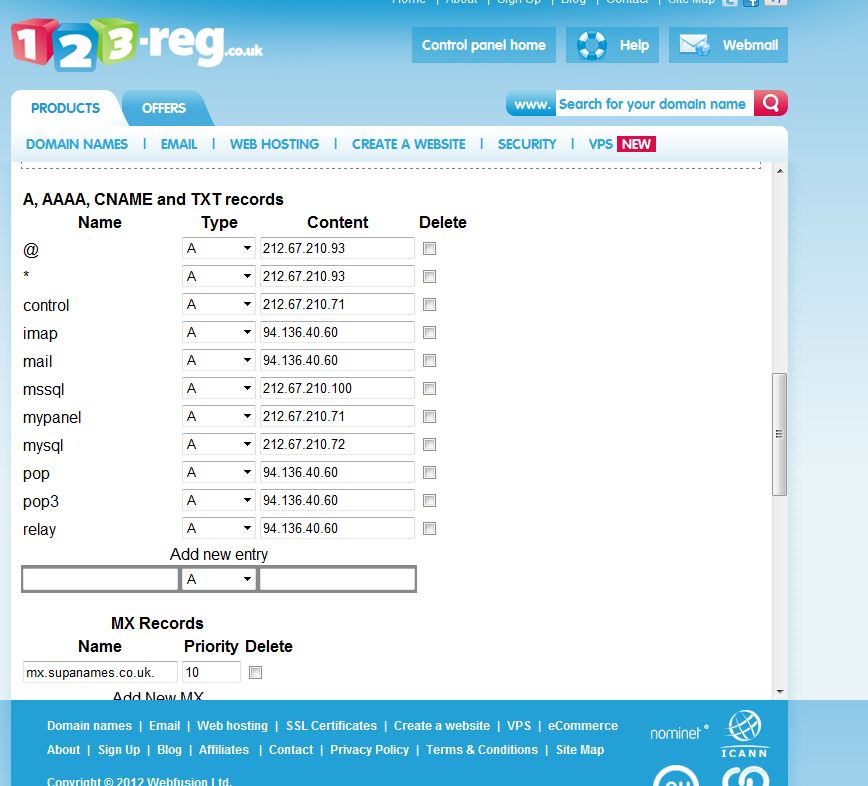Click the Facebook icon at the top
The width and height of the screenshot is (868, 786).
point(751,3)
